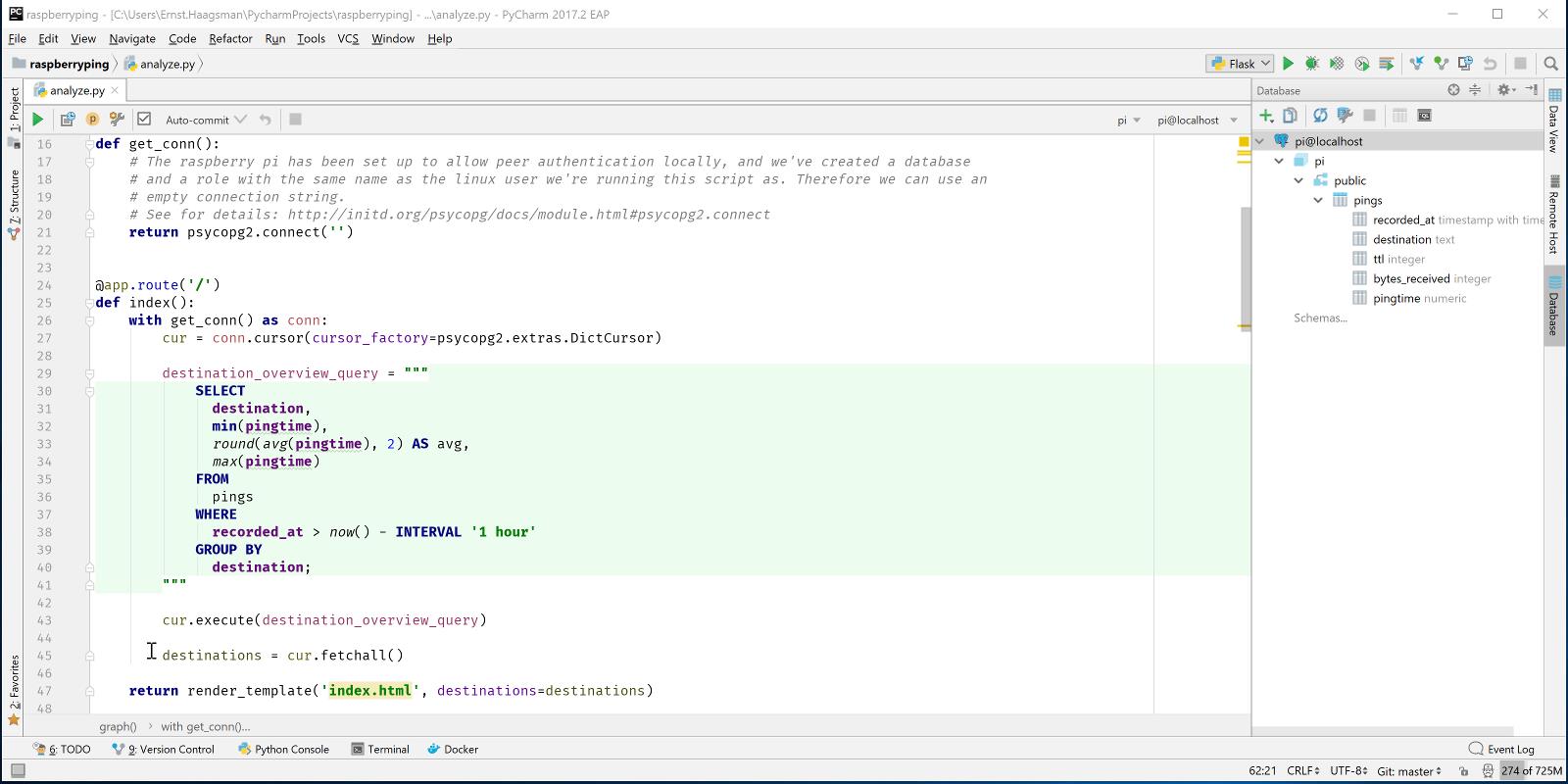1568x784 pixels.
Task: Click the read-only lock icon in status bar
Action: [1463, 771]
